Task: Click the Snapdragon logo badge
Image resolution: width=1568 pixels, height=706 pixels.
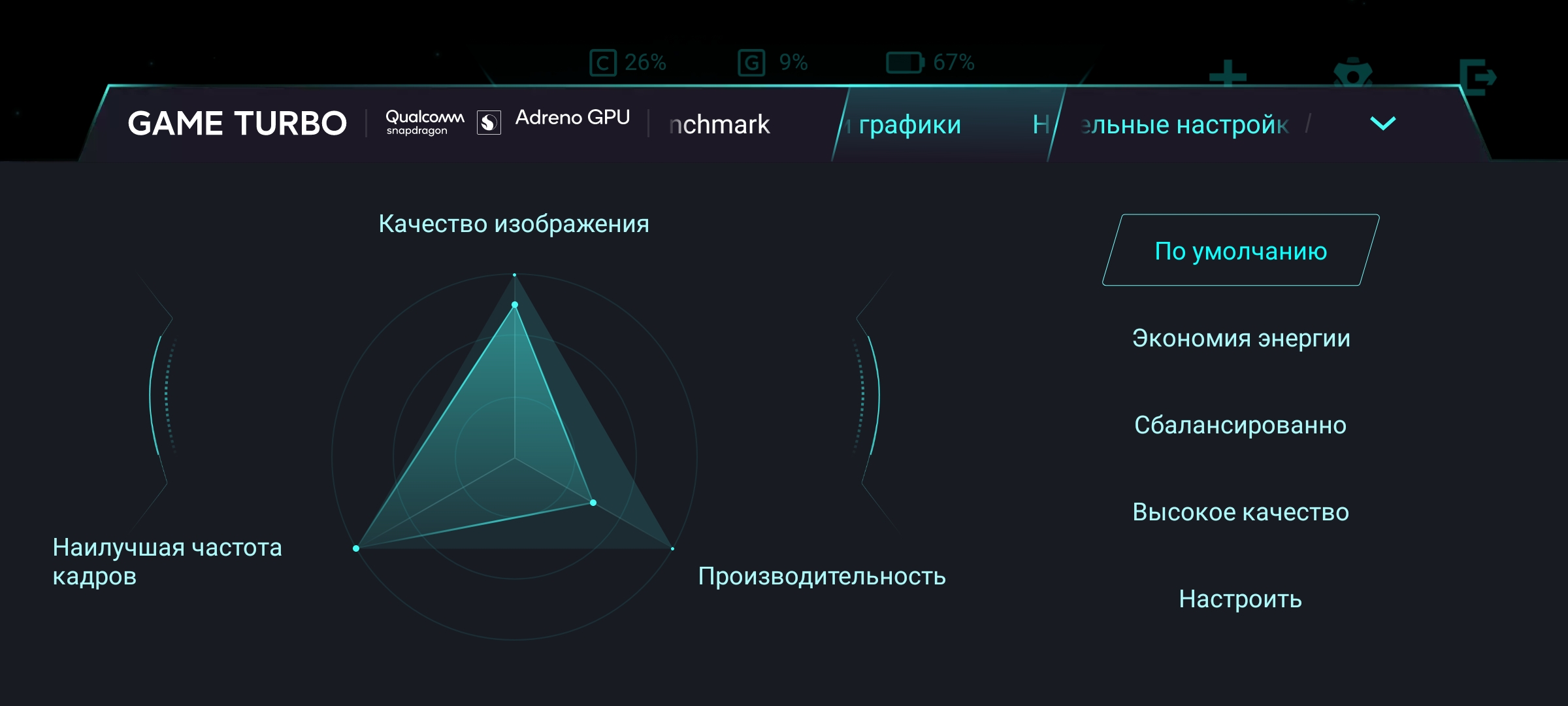Action: coord(489,123)
